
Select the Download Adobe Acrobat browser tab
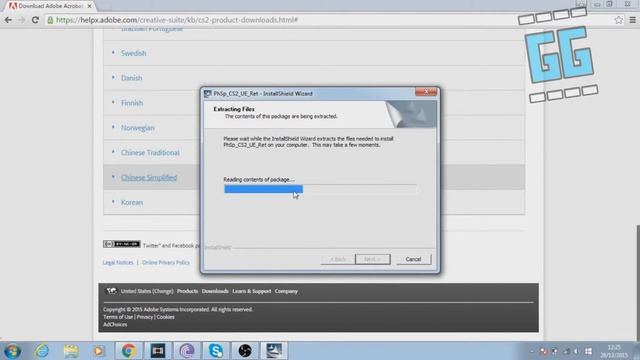50,6
